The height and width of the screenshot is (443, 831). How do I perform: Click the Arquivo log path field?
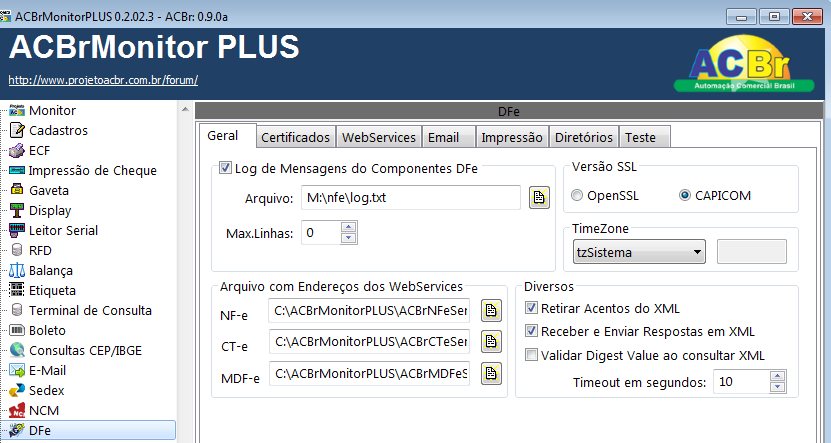click(x=411, y=198)
